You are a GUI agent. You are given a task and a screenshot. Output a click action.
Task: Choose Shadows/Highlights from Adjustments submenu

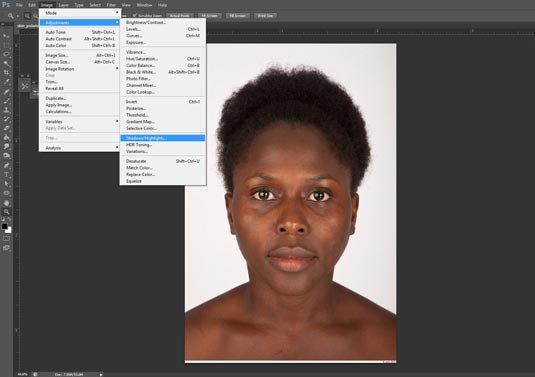163,138
